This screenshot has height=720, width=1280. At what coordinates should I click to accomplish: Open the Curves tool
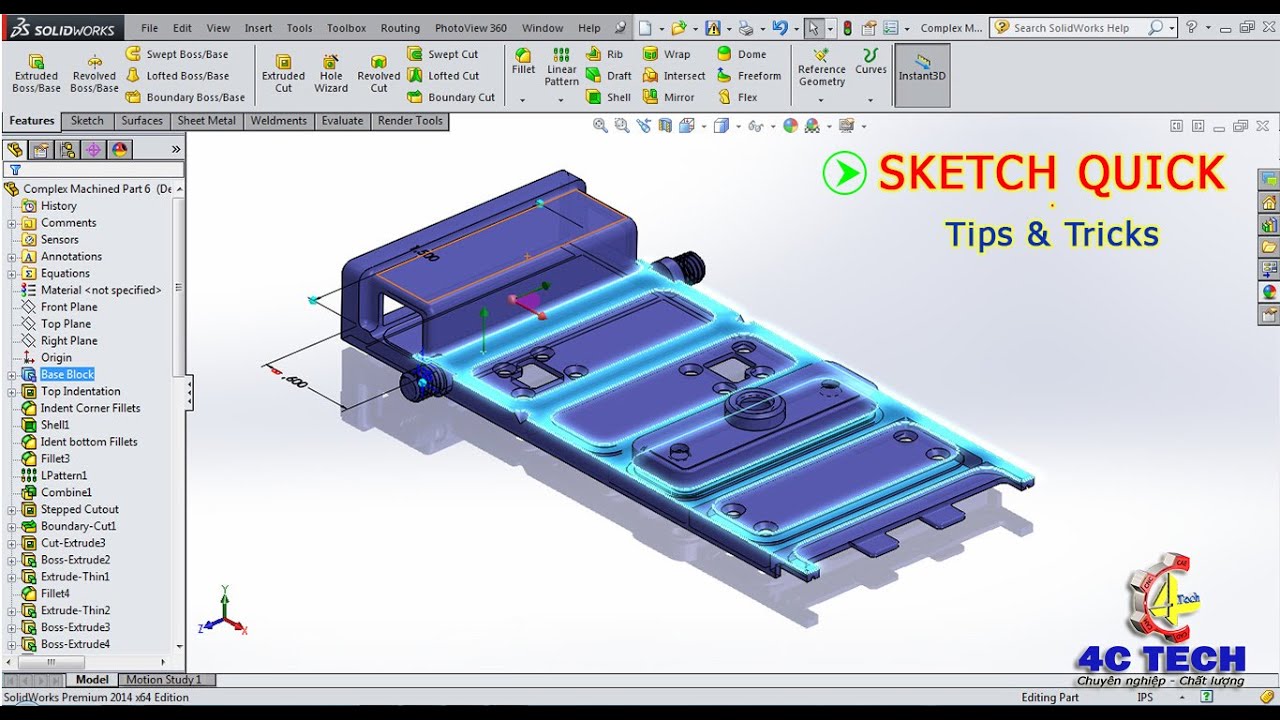(x=871, y=61)
